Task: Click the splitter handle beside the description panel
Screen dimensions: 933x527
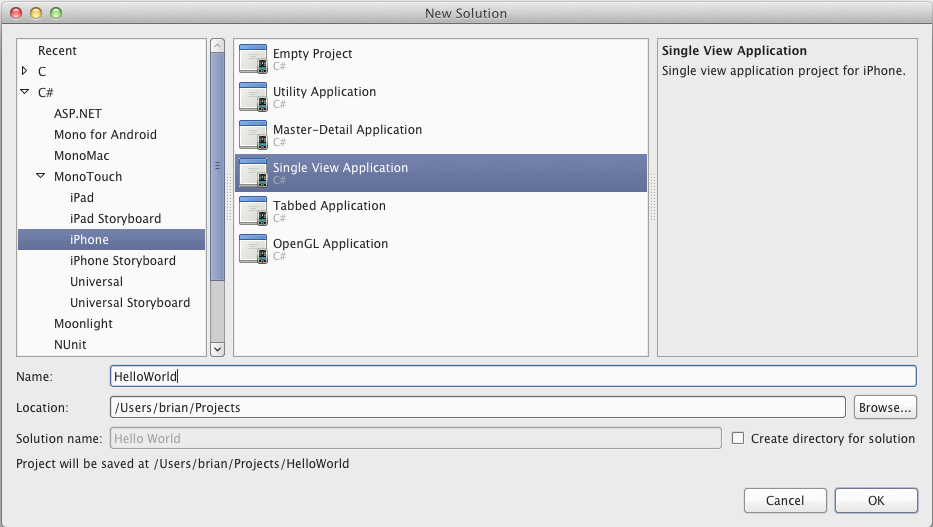Action: tap(653, 197)
